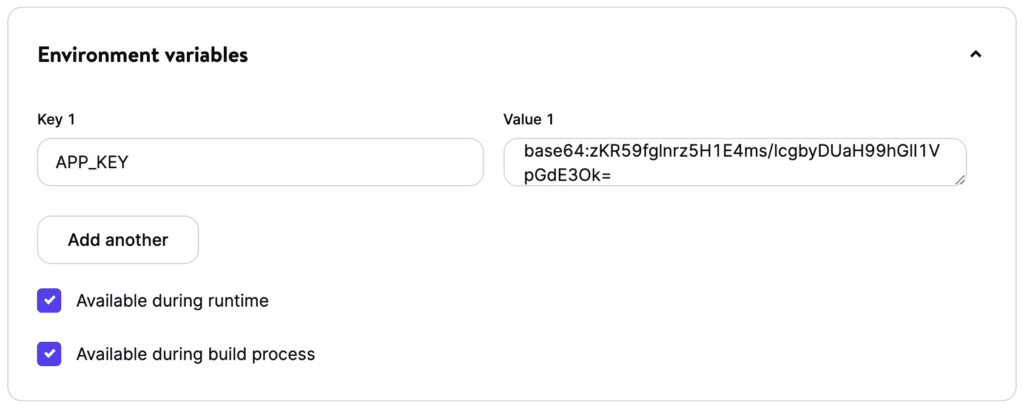Collapse the Environment variables section chevron
The image size is (1024, 408).
(x=975, y=55)
